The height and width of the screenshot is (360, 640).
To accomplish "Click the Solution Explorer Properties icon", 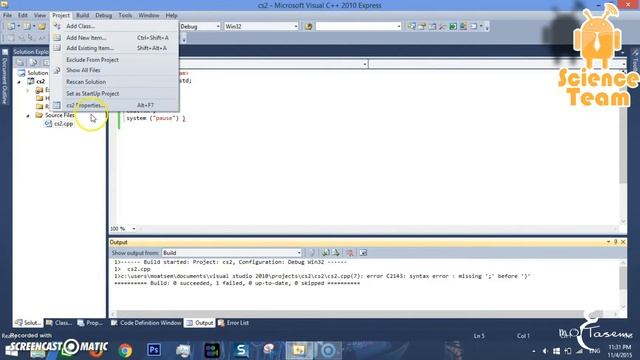I will 20,62.
